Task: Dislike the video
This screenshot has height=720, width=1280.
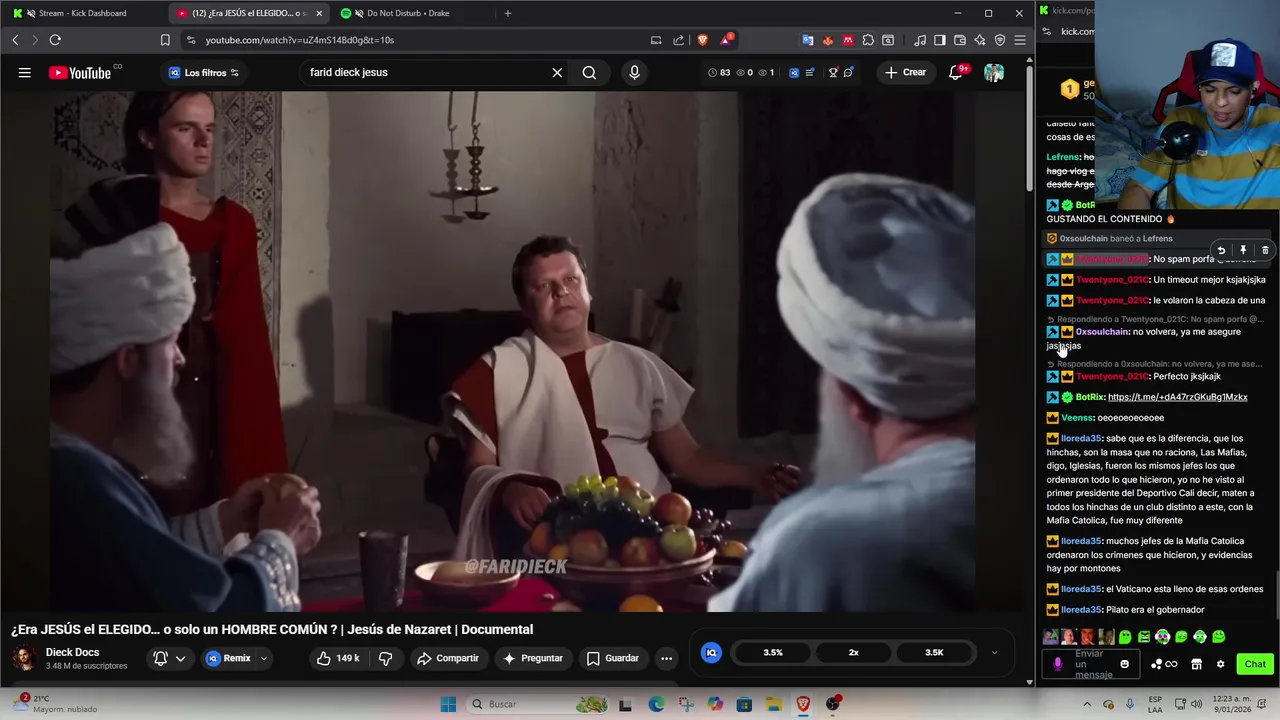Action: [385, 658]
